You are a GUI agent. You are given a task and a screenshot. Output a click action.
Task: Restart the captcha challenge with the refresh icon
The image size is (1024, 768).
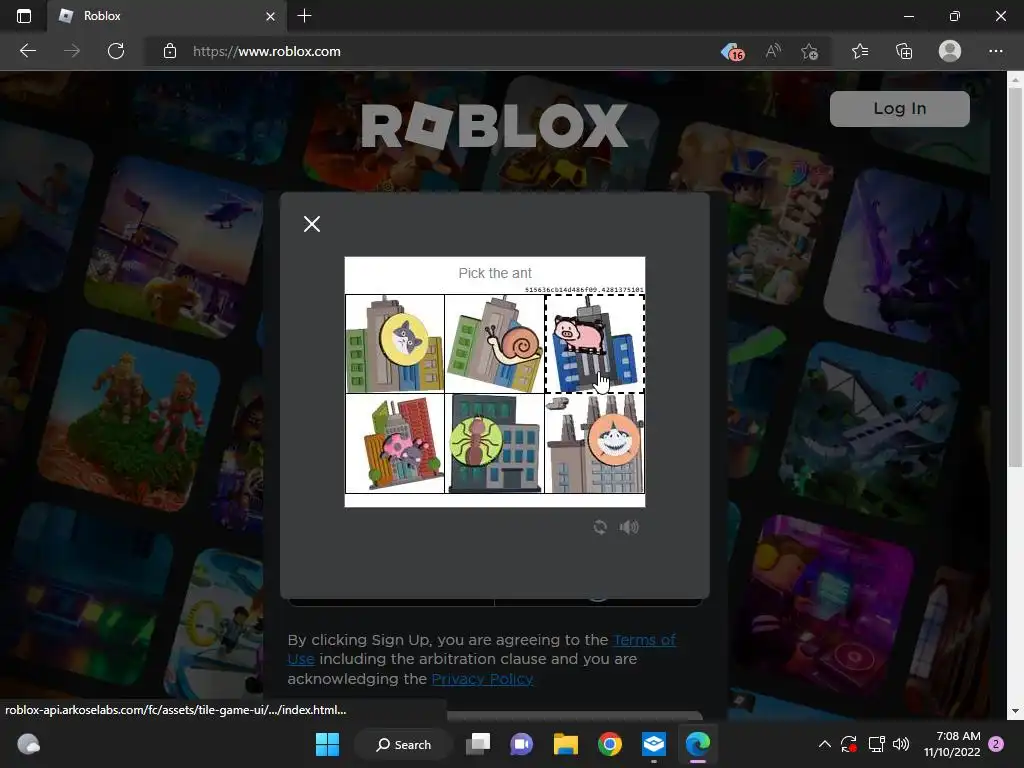click(600, 527)
